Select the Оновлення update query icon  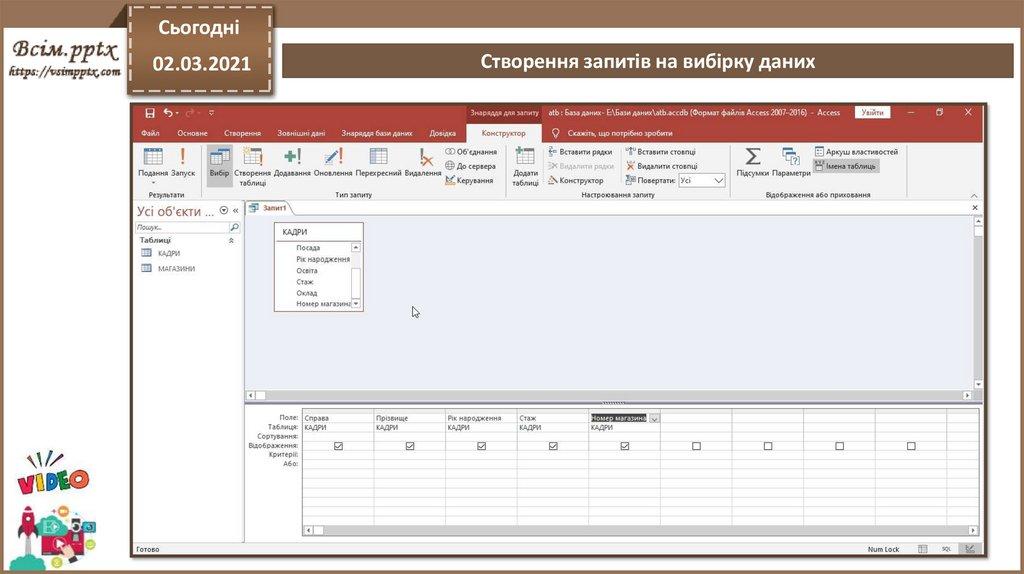pos(333,162)
